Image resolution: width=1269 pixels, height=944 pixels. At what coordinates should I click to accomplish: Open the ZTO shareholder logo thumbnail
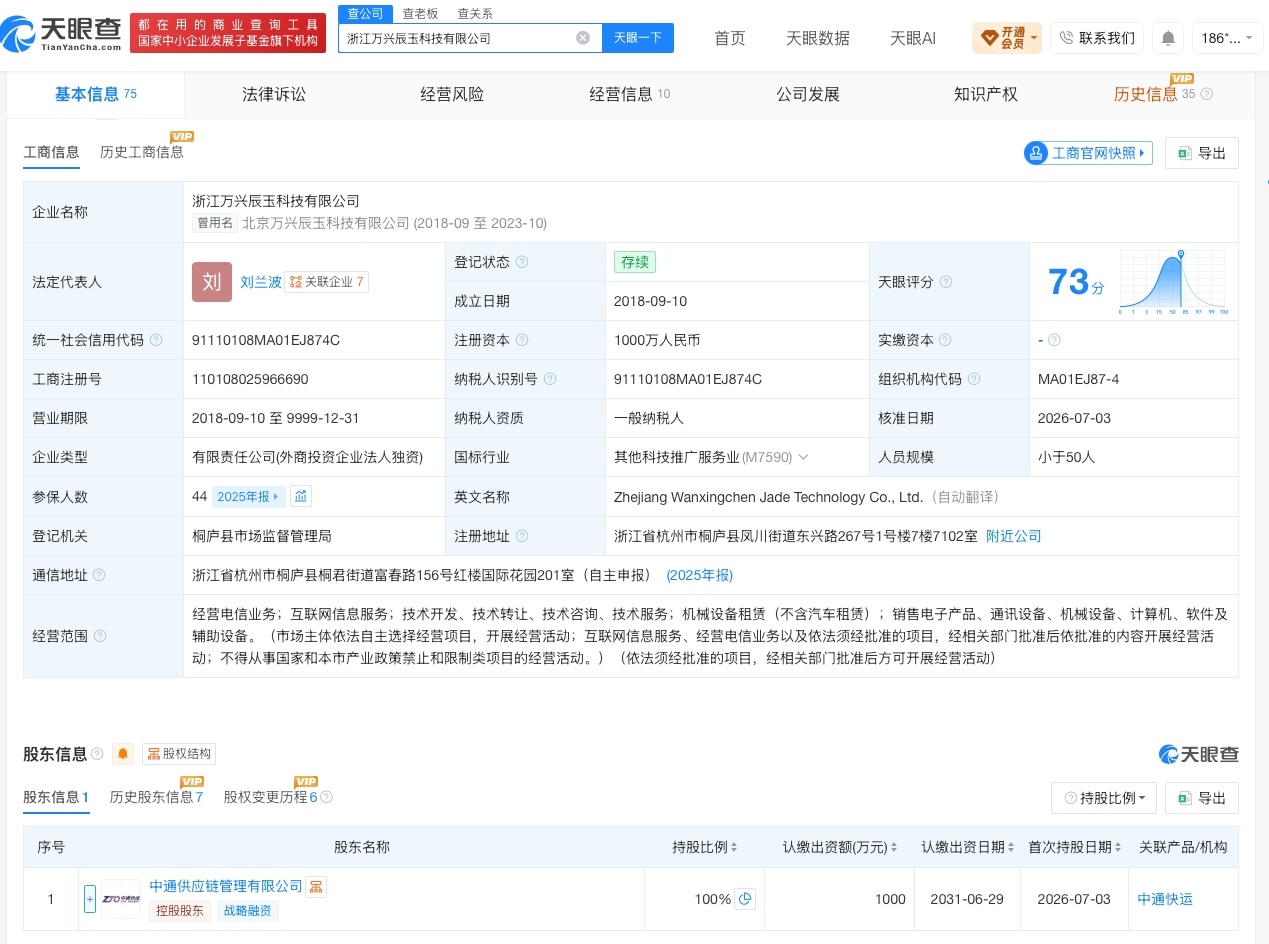pyautogui.click(x=121, y=899)
